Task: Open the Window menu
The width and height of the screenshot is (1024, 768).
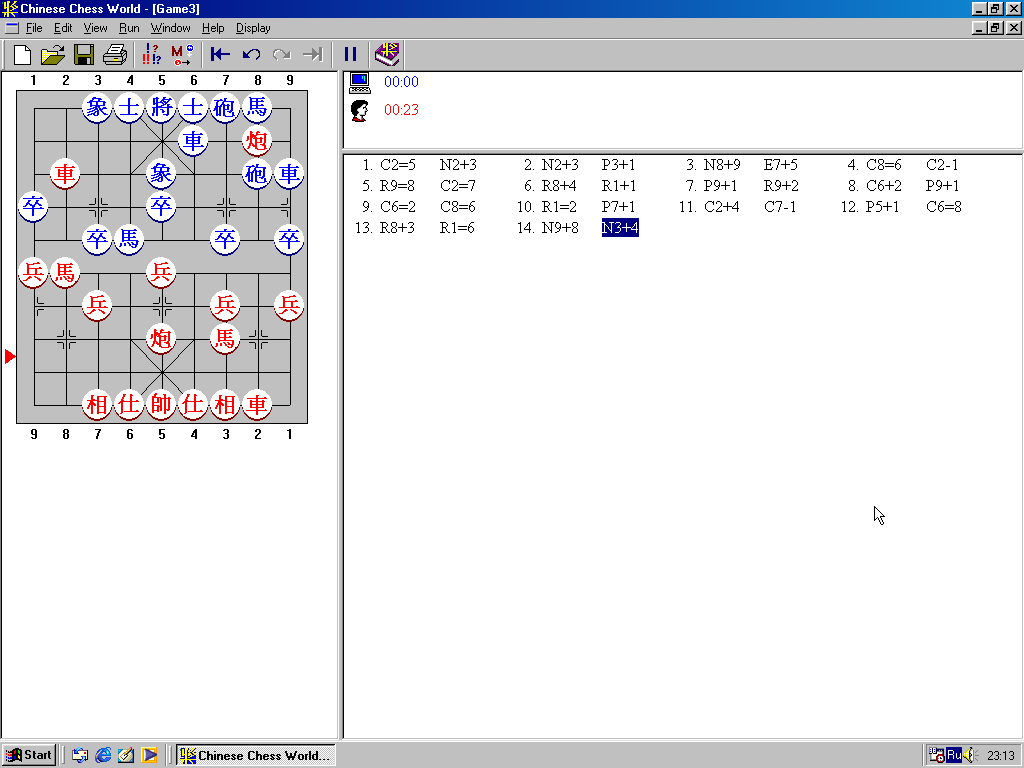Action: pyautogui.click(x=171, y=28)
